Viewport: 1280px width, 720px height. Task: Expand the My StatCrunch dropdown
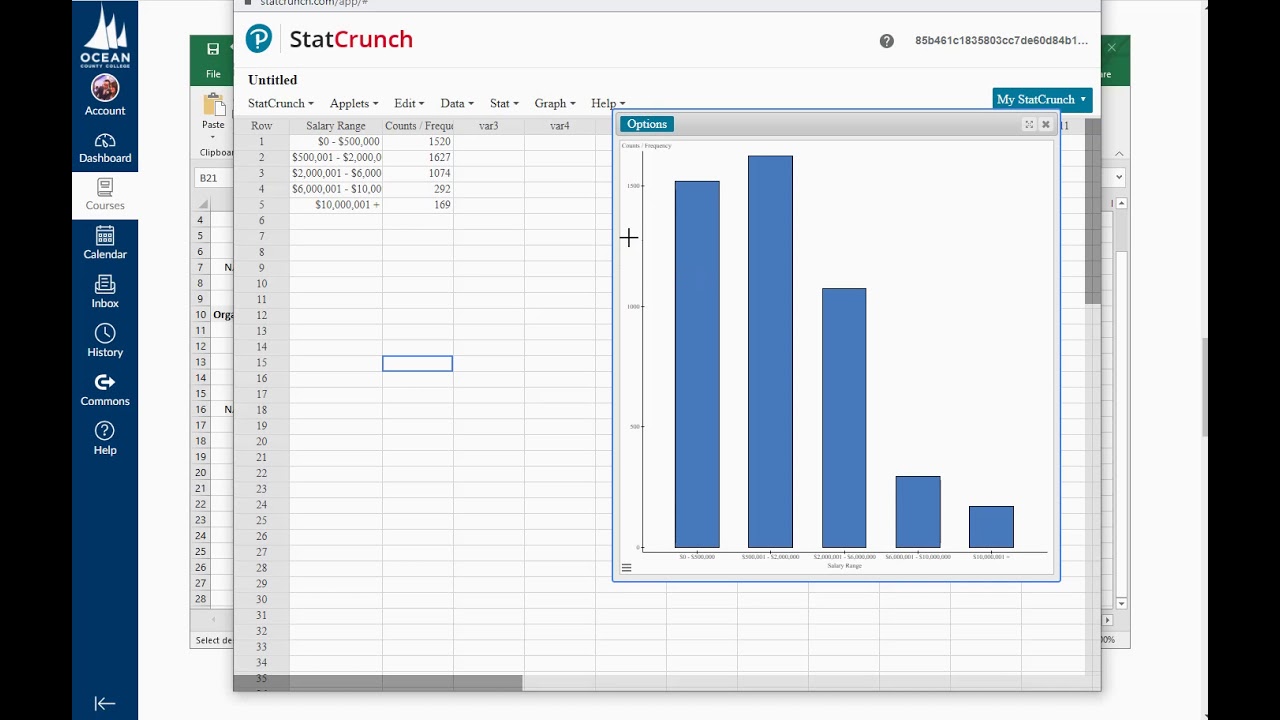(x=1042, y=99)
